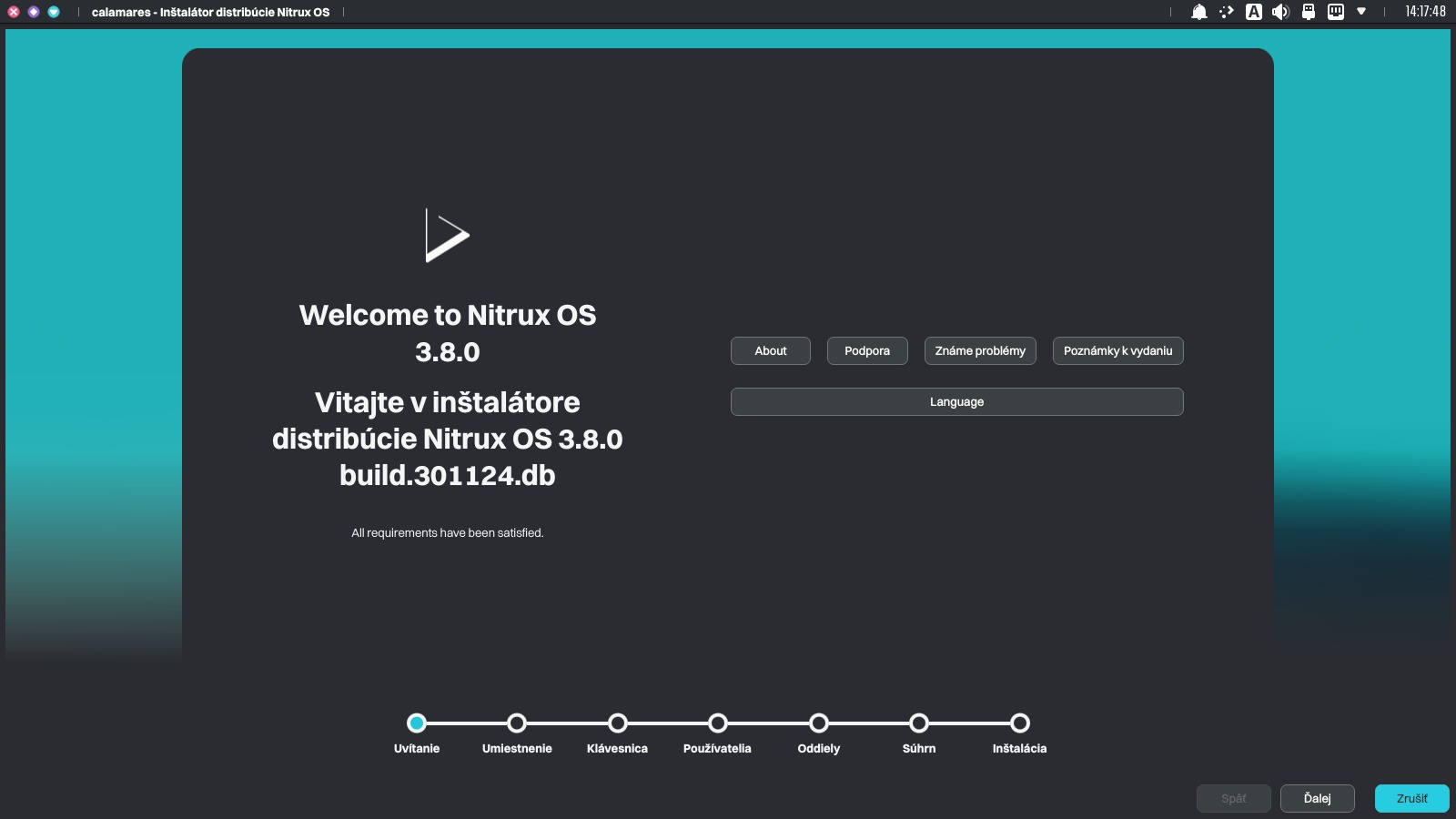
Task: Select the Používatelia step marker
Action: 718,723
